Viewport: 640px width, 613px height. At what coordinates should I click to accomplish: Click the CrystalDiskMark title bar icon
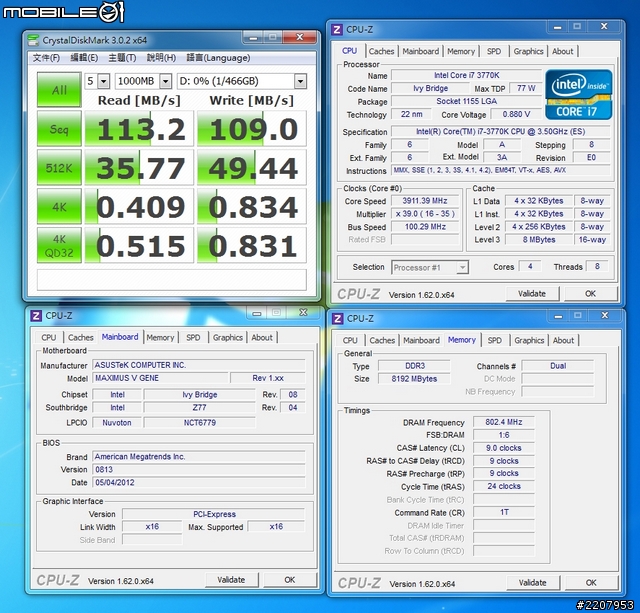[33, 40]
